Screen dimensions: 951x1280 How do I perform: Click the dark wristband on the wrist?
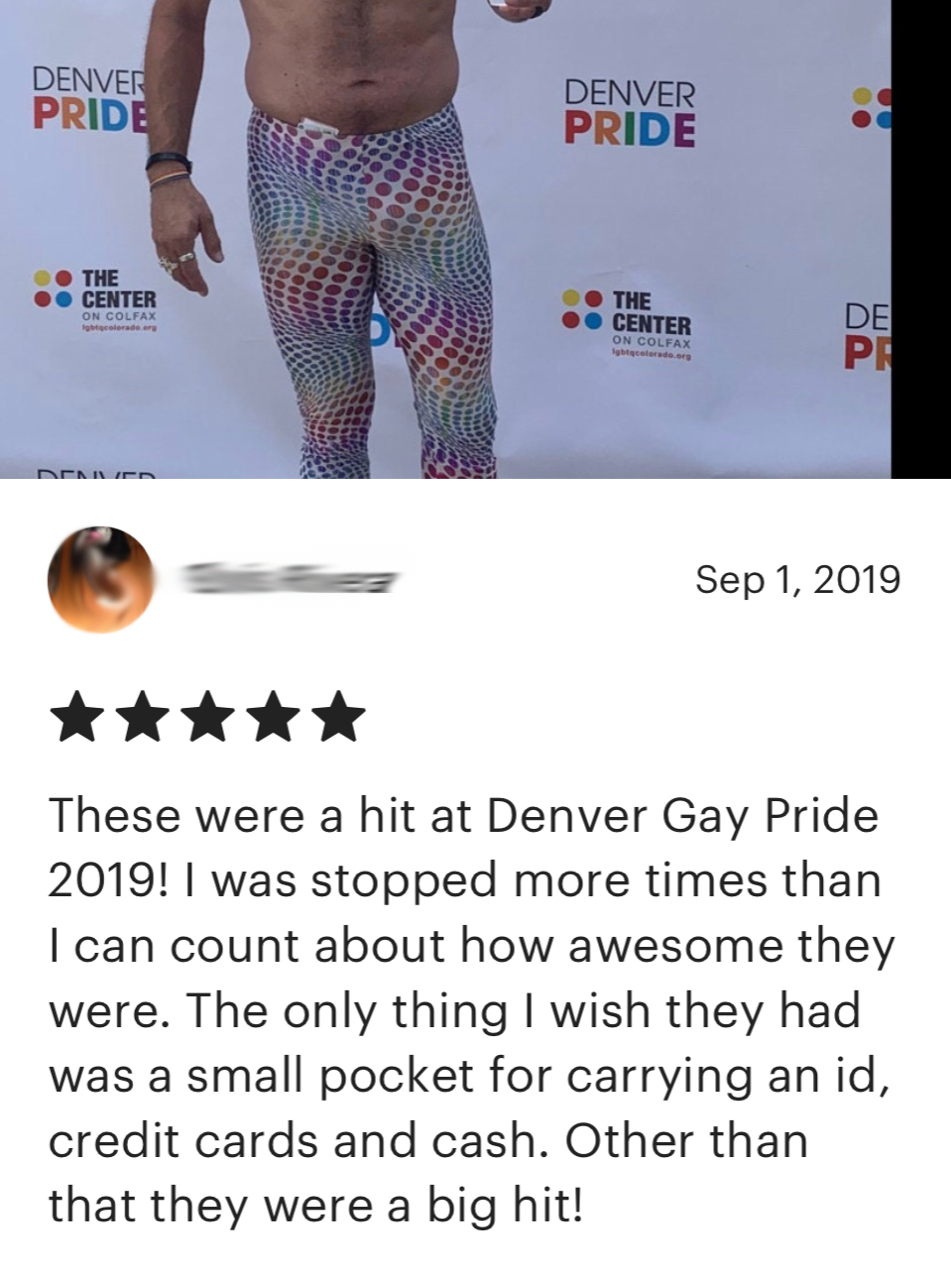[168, 161]
